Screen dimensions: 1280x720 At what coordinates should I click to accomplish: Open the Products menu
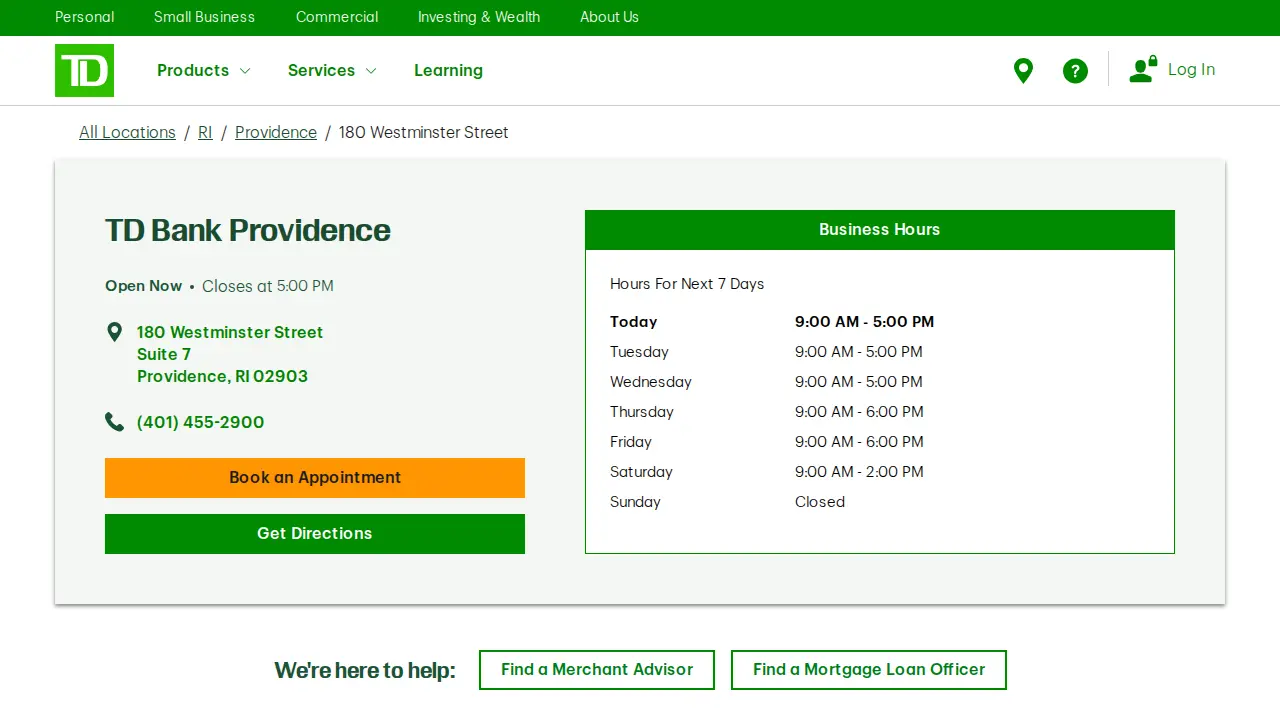point(193,70)
